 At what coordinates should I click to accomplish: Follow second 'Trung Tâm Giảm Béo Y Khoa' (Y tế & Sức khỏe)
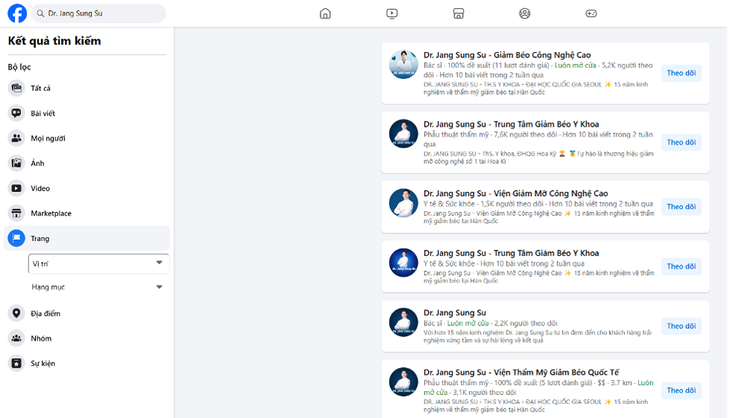click(681, 266)
